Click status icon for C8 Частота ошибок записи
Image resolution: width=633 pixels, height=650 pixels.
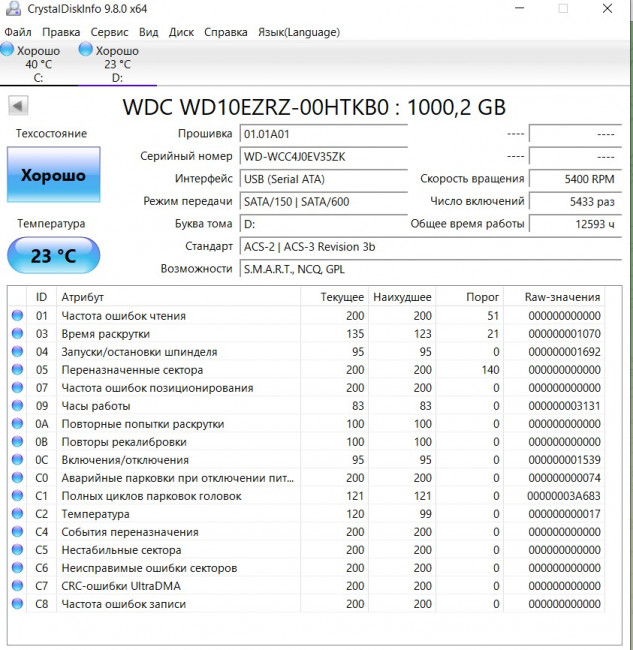17,604
